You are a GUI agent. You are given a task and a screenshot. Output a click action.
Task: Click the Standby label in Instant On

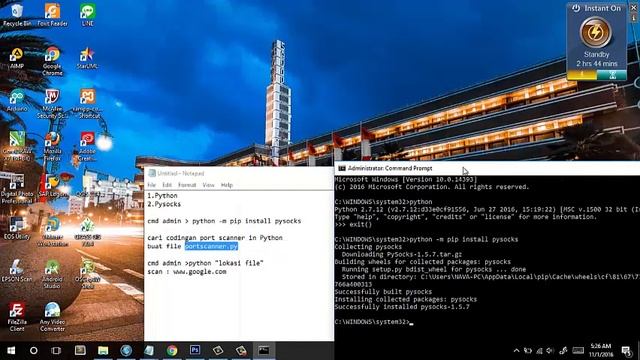[596, 54]
